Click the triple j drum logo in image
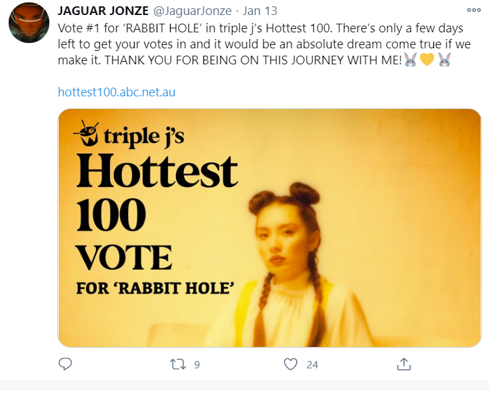 click(87, 133)
